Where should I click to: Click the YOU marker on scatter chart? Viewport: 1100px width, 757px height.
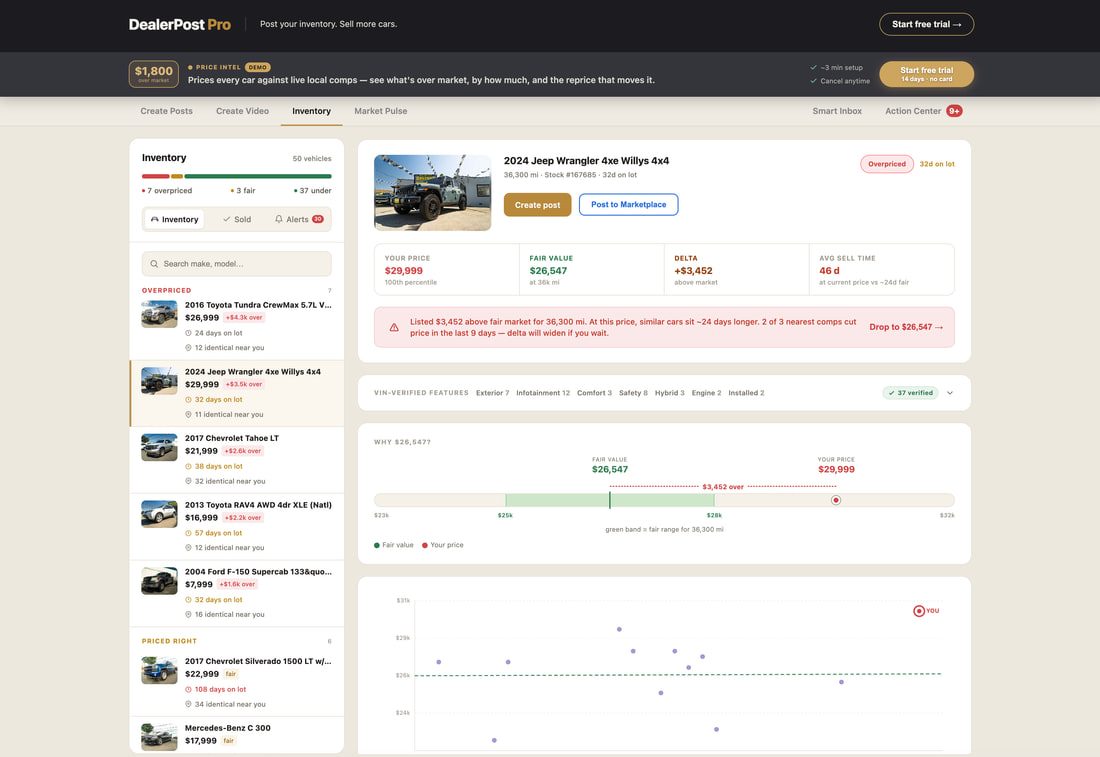tap(919, 611)
